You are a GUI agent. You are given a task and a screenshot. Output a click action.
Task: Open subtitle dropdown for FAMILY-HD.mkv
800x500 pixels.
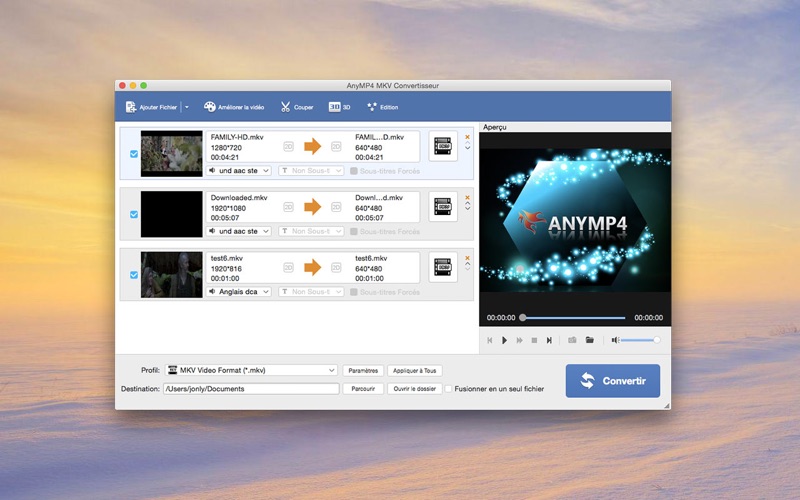(x=311, y=171)
